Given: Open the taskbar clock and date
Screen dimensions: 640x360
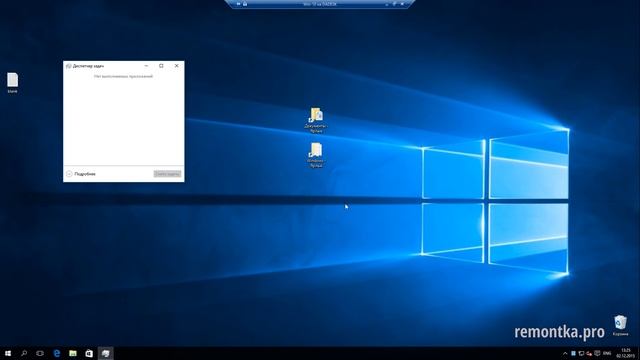Looking at the screenshot, I should (x=625, y=354).
